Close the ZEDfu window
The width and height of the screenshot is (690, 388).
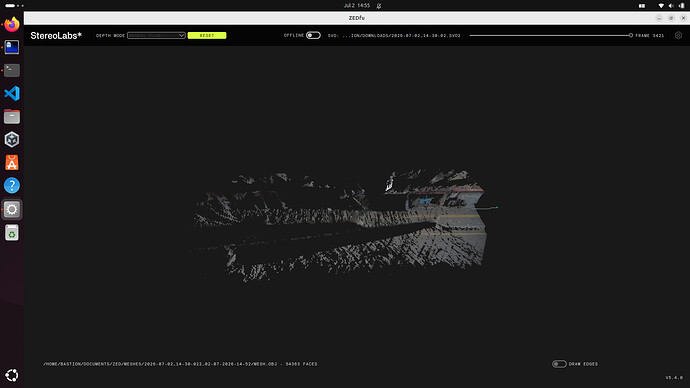683,18
